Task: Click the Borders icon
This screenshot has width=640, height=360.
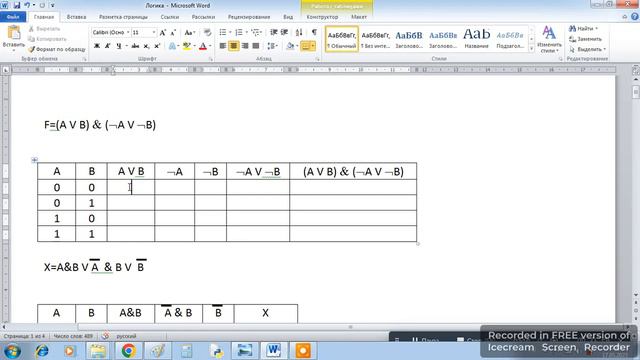Action: tap(305, 46)
